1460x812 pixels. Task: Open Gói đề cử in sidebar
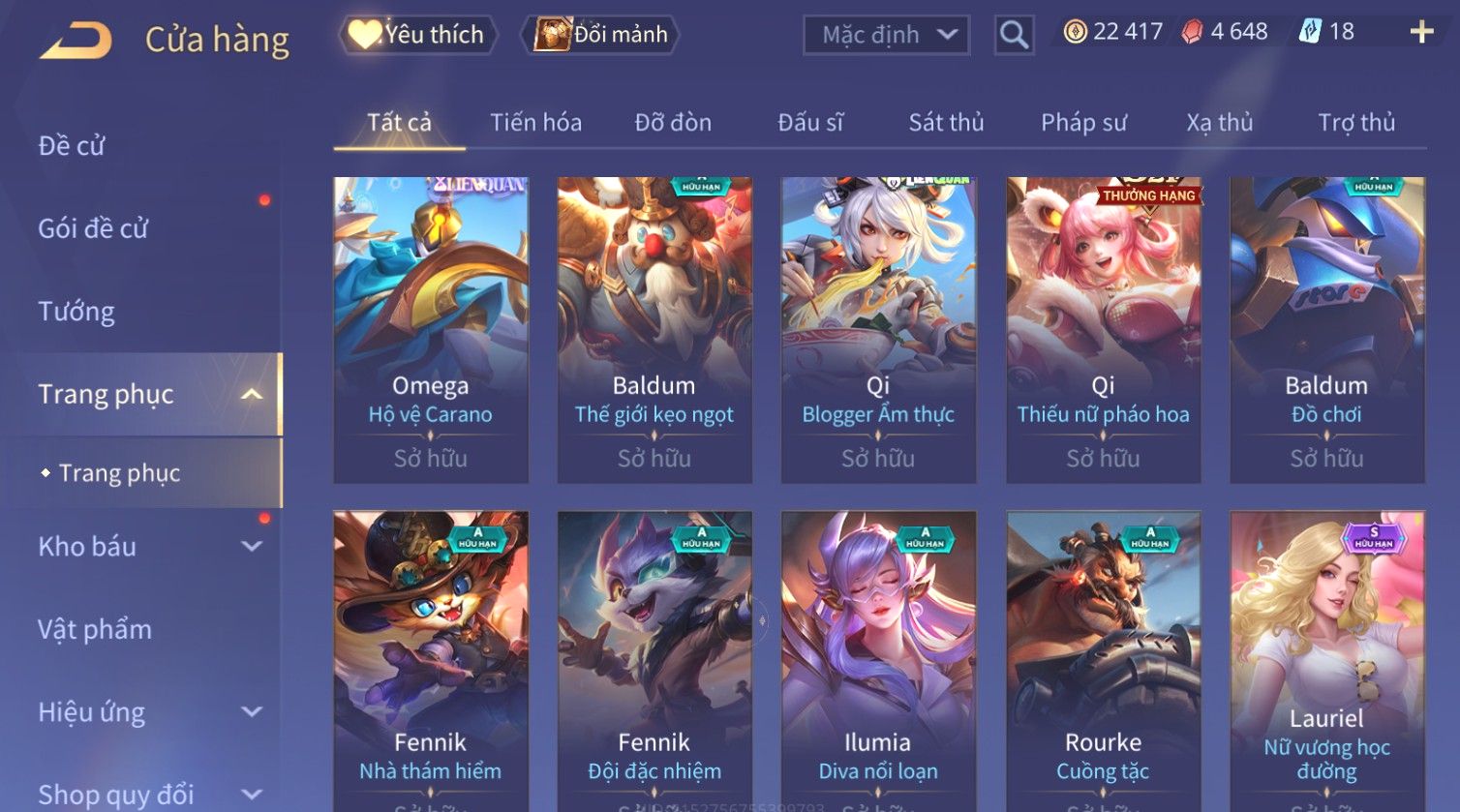click(x=93, y=228)
